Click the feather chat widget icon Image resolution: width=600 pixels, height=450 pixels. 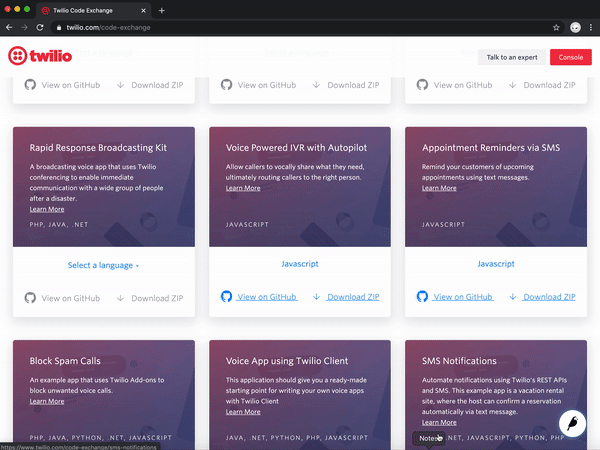coord(572,424)
